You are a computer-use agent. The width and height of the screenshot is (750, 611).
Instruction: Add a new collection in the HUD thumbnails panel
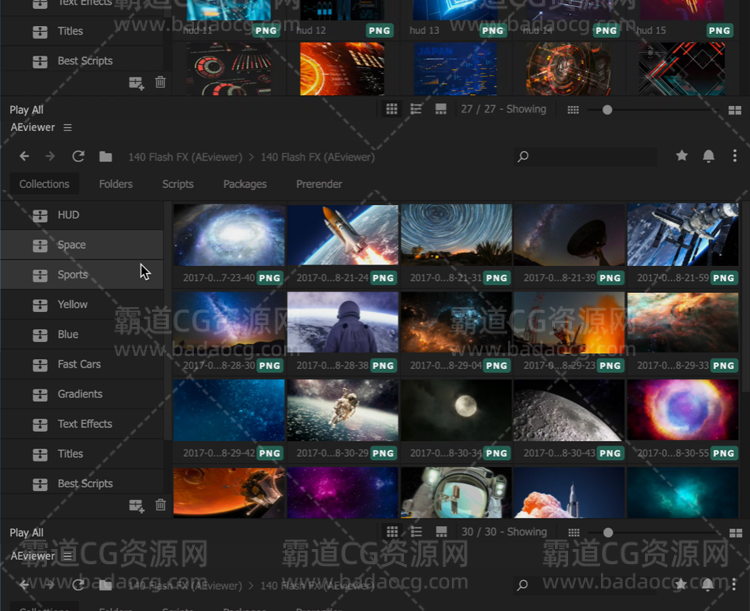point(136,83)
